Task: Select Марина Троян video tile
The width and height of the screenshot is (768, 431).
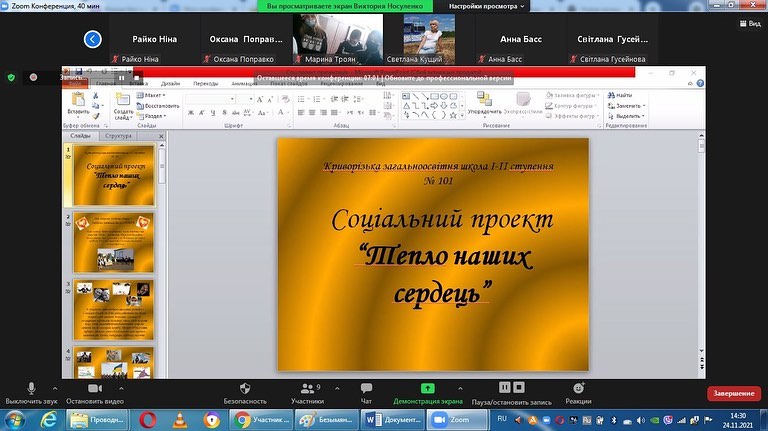Action: [338, 39]
